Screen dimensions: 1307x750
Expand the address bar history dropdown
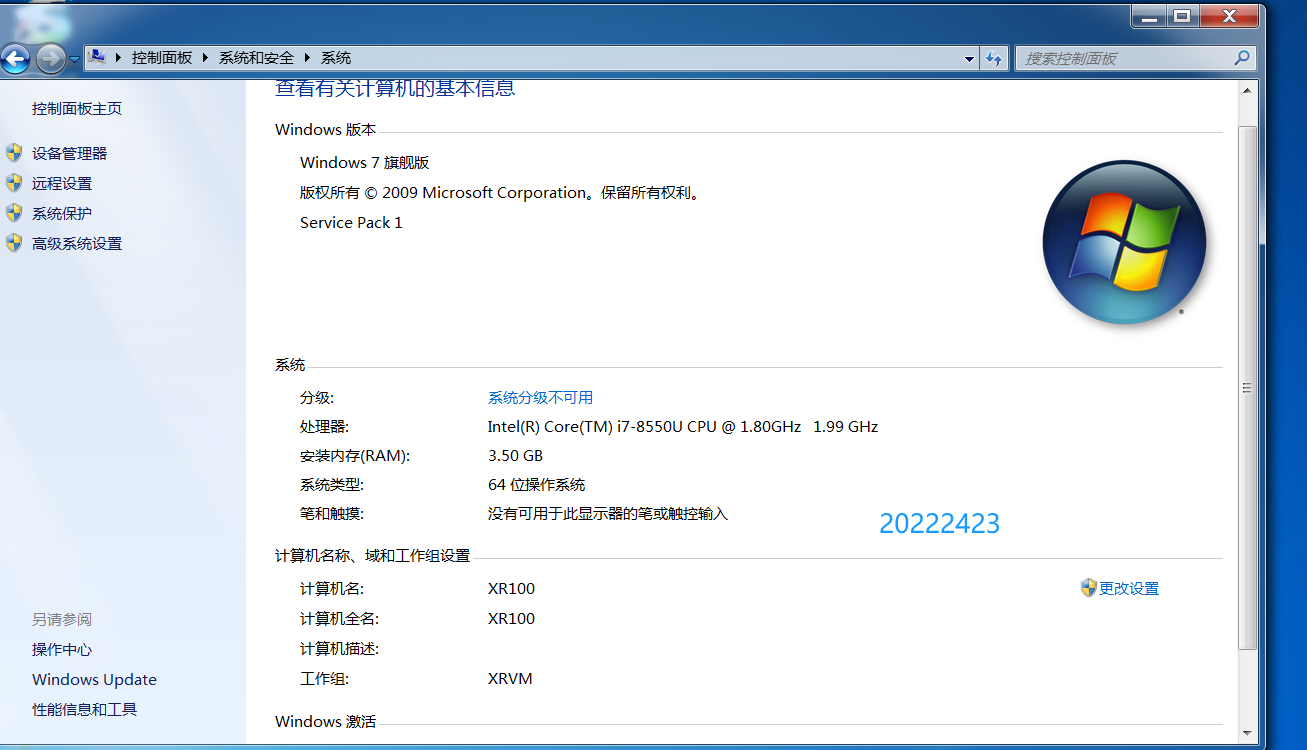(x=969, y=59)
